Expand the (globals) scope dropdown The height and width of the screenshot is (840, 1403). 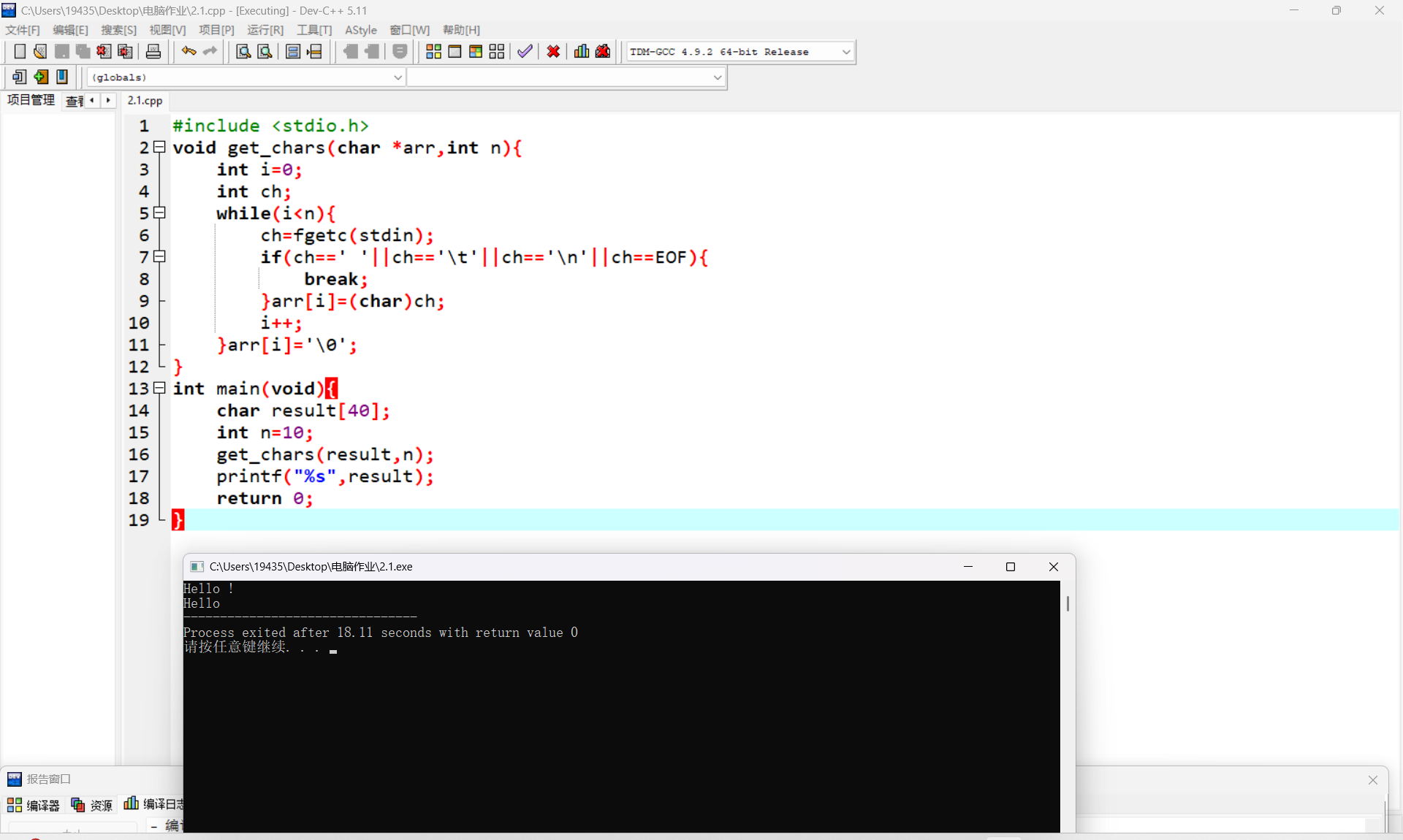[x=398, y=77]
